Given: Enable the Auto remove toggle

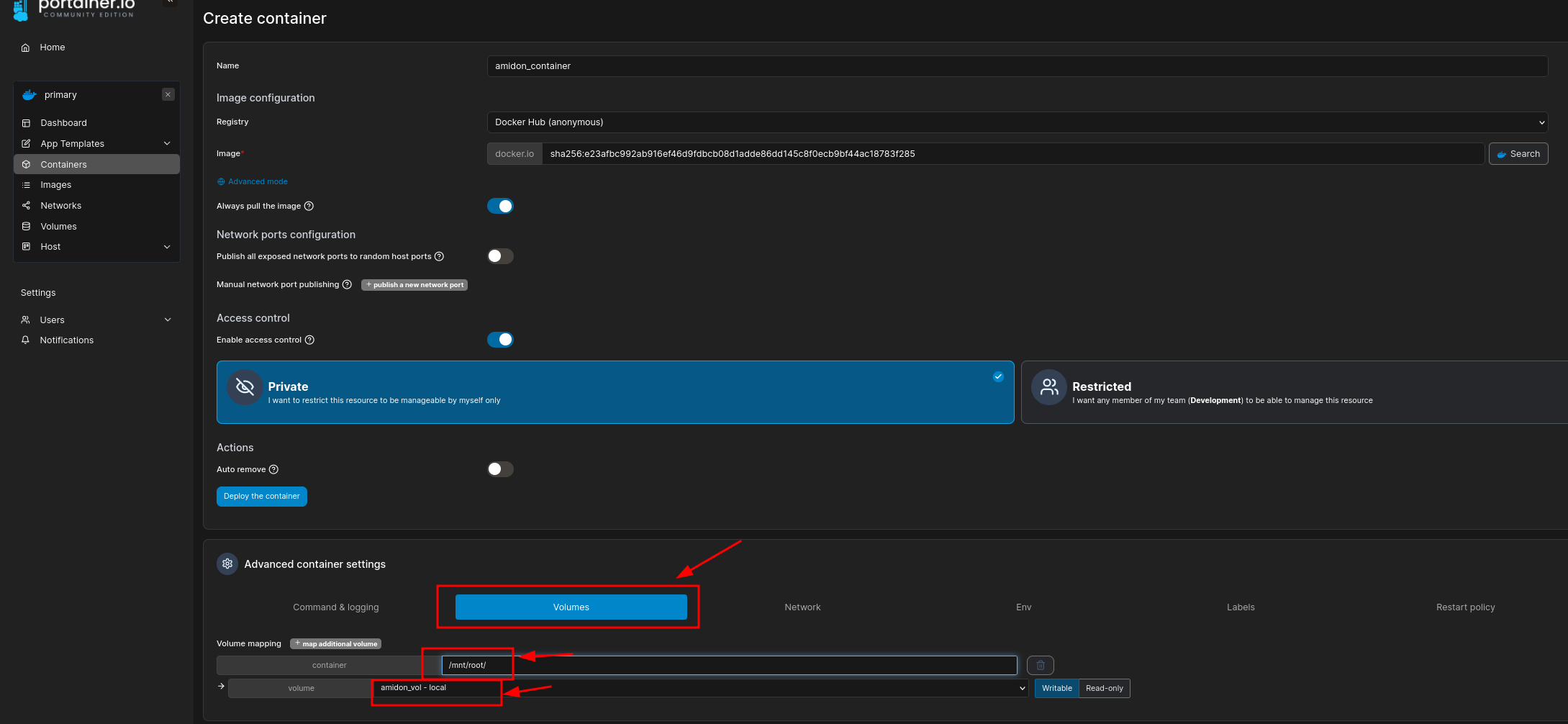Looking at the screenshot, I should pos(500,469).
